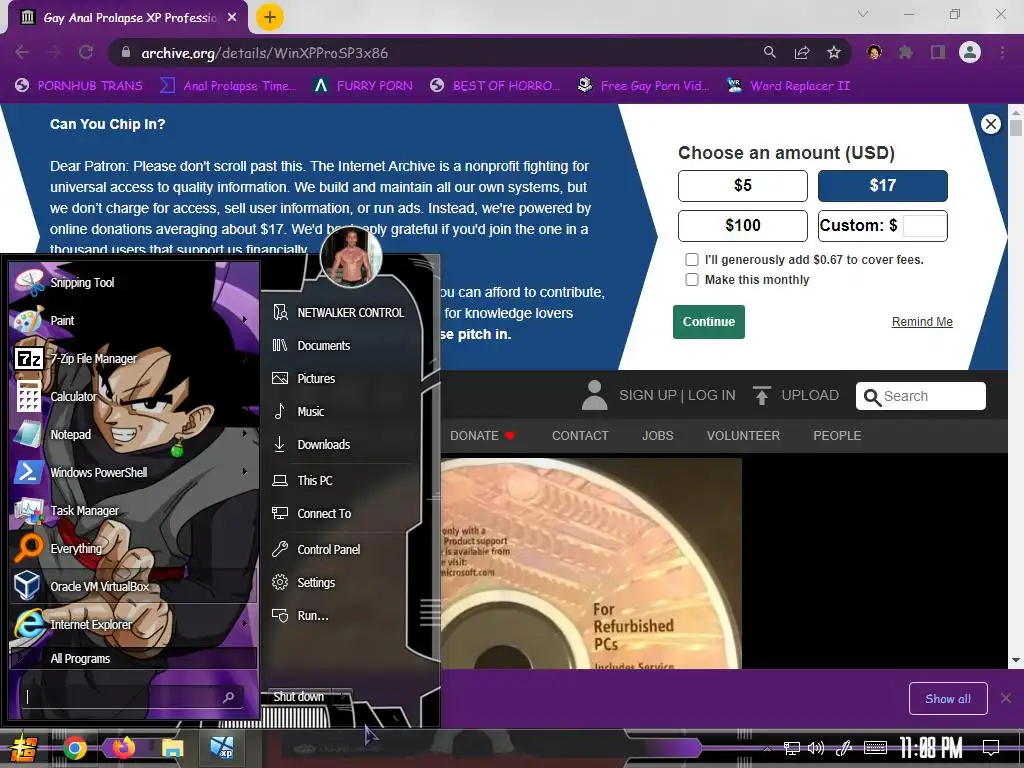Viewport: 1024px width, 768px height.
Task: Expand the Notepad jump list arrow
Action: [245, 434]
